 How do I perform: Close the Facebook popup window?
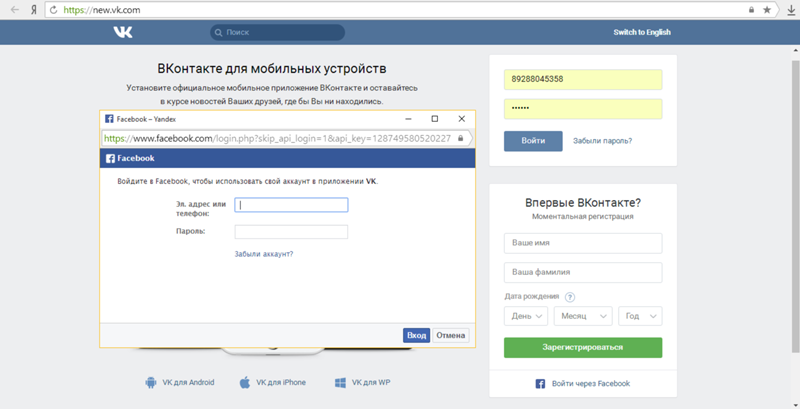point(462,119)
